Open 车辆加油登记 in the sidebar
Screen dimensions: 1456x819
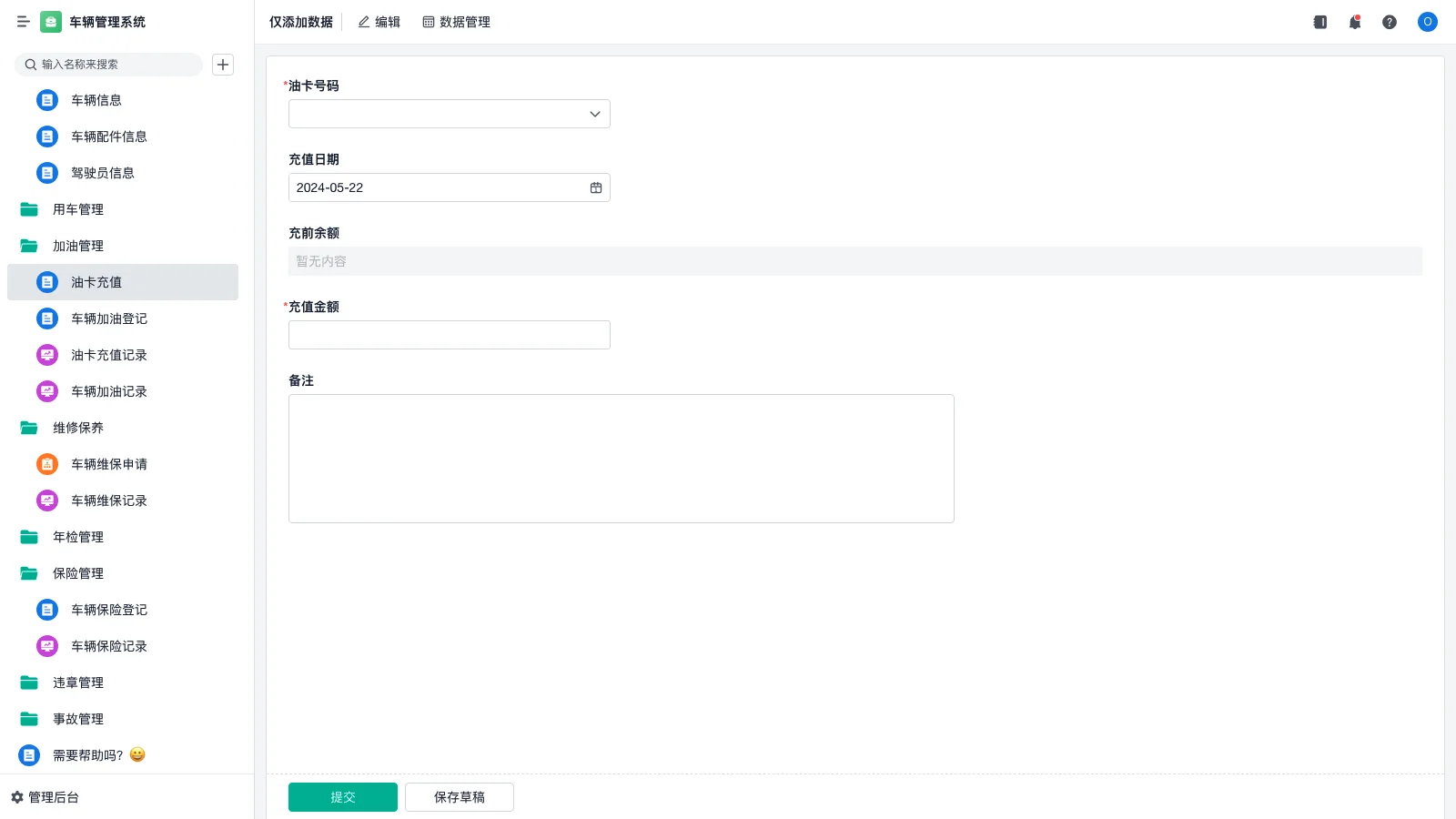point(109,318)
